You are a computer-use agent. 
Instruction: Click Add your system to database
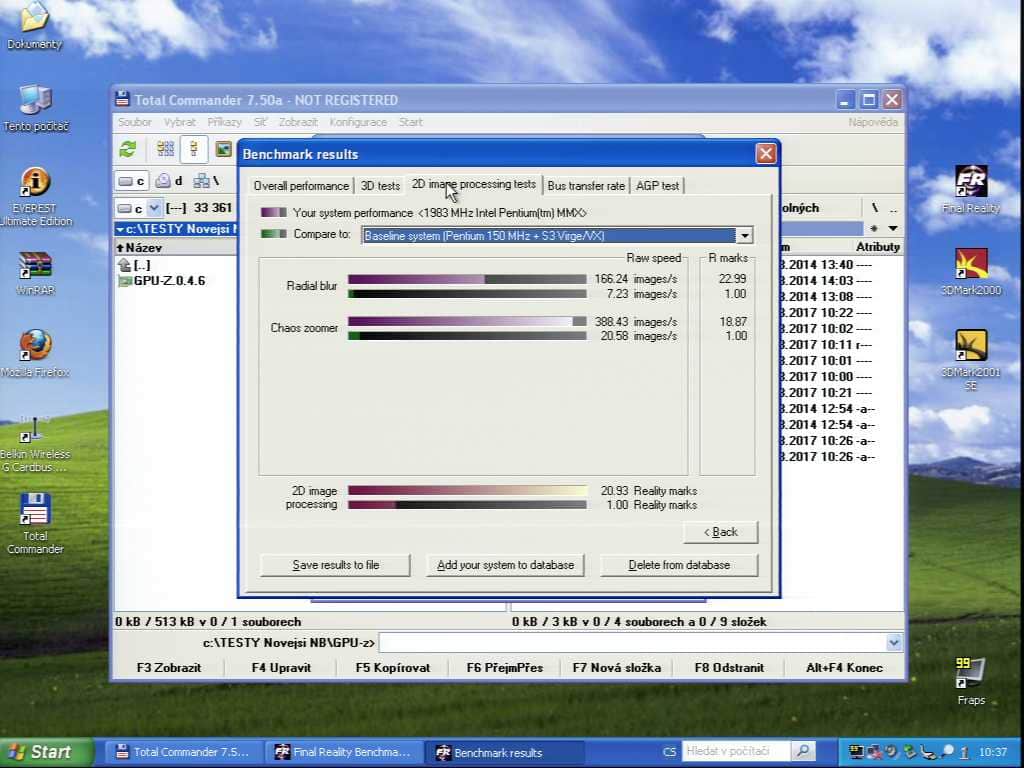point(505,566)
